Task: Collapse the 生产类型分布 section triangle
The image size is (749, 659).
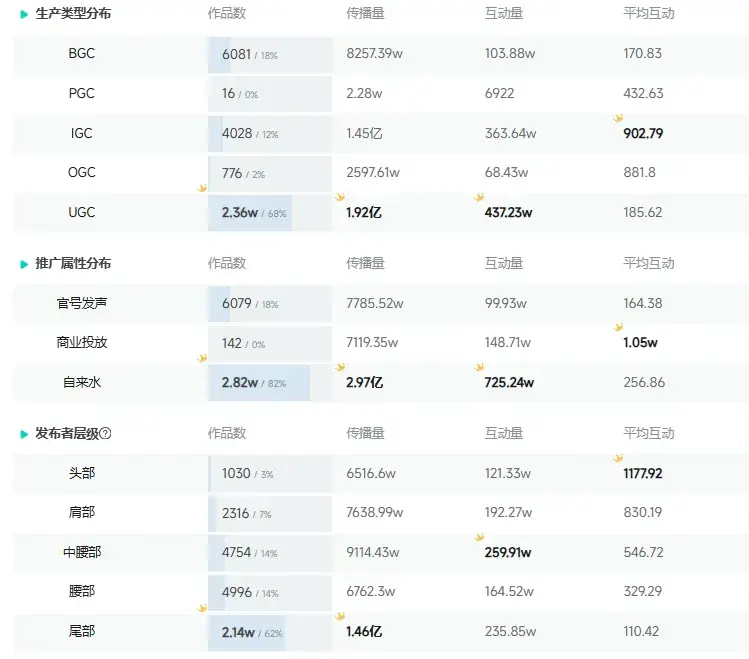Action: [24, 14]
